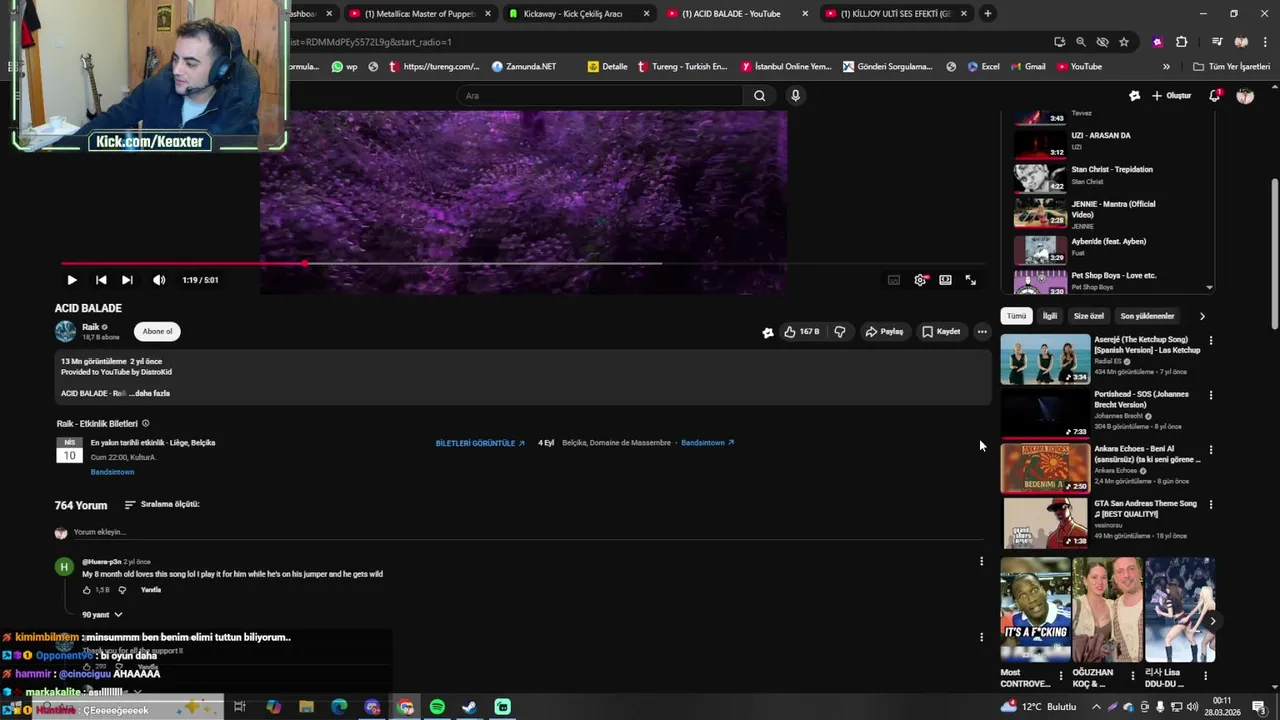Open options menu for the Huera-p3n comment

pos(981,562)
